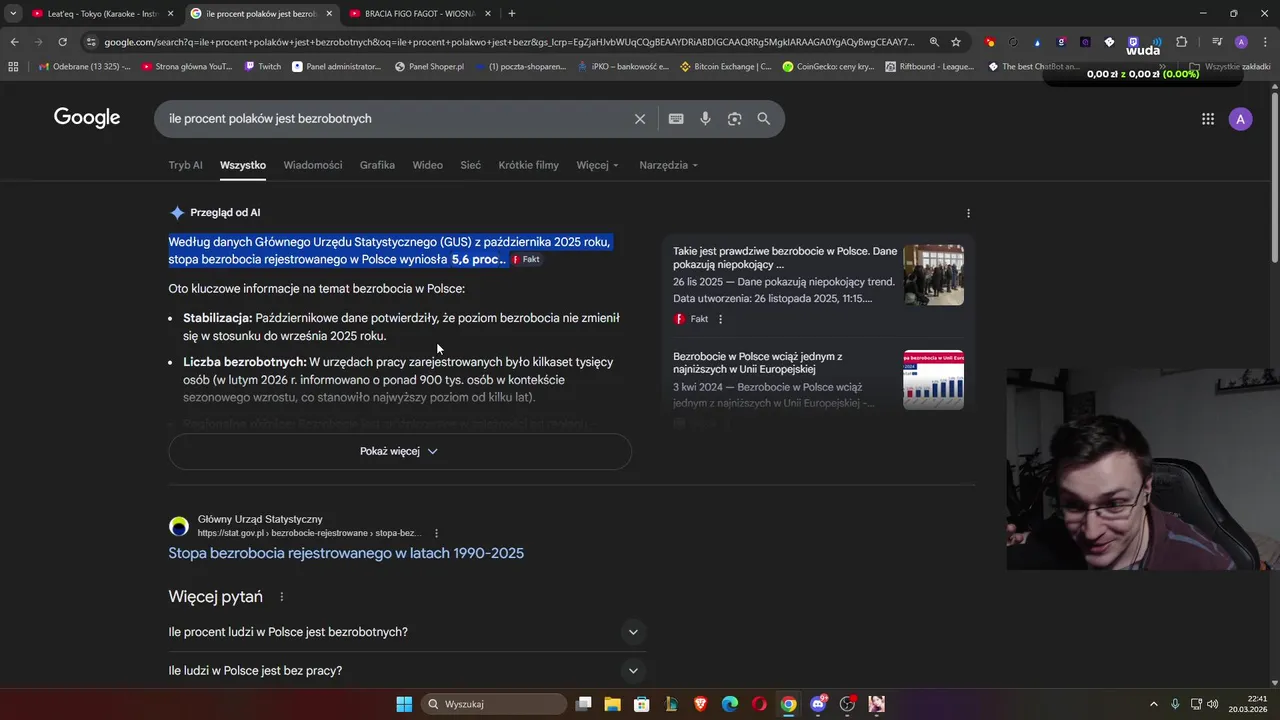1280x720 pixels.
Task: Open Panel Shoper.pl bookmark
Action: tap(429, 66)
